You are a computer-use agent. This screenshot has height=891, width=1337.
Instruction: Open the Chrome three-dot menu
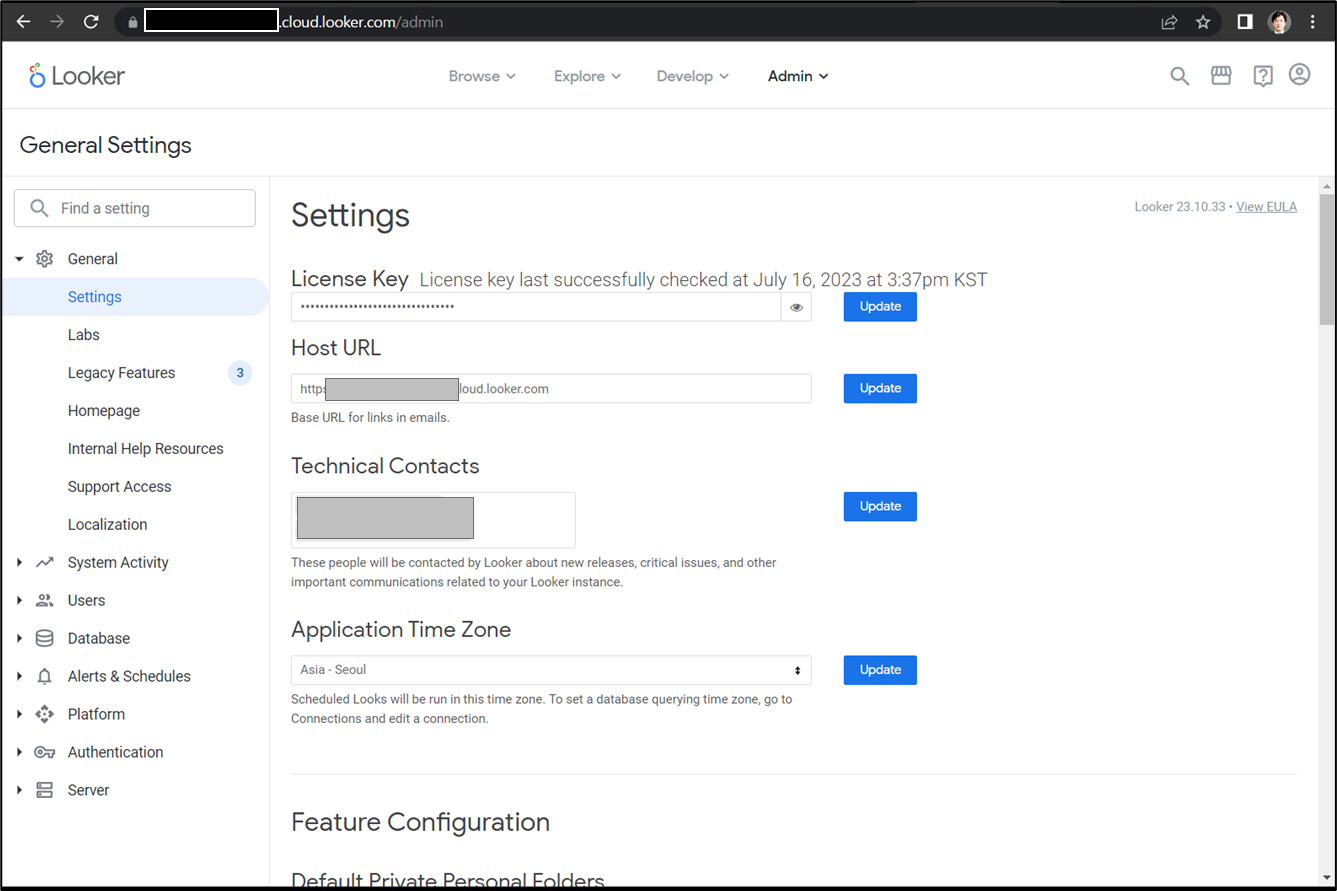click(x=1313, y=22)
